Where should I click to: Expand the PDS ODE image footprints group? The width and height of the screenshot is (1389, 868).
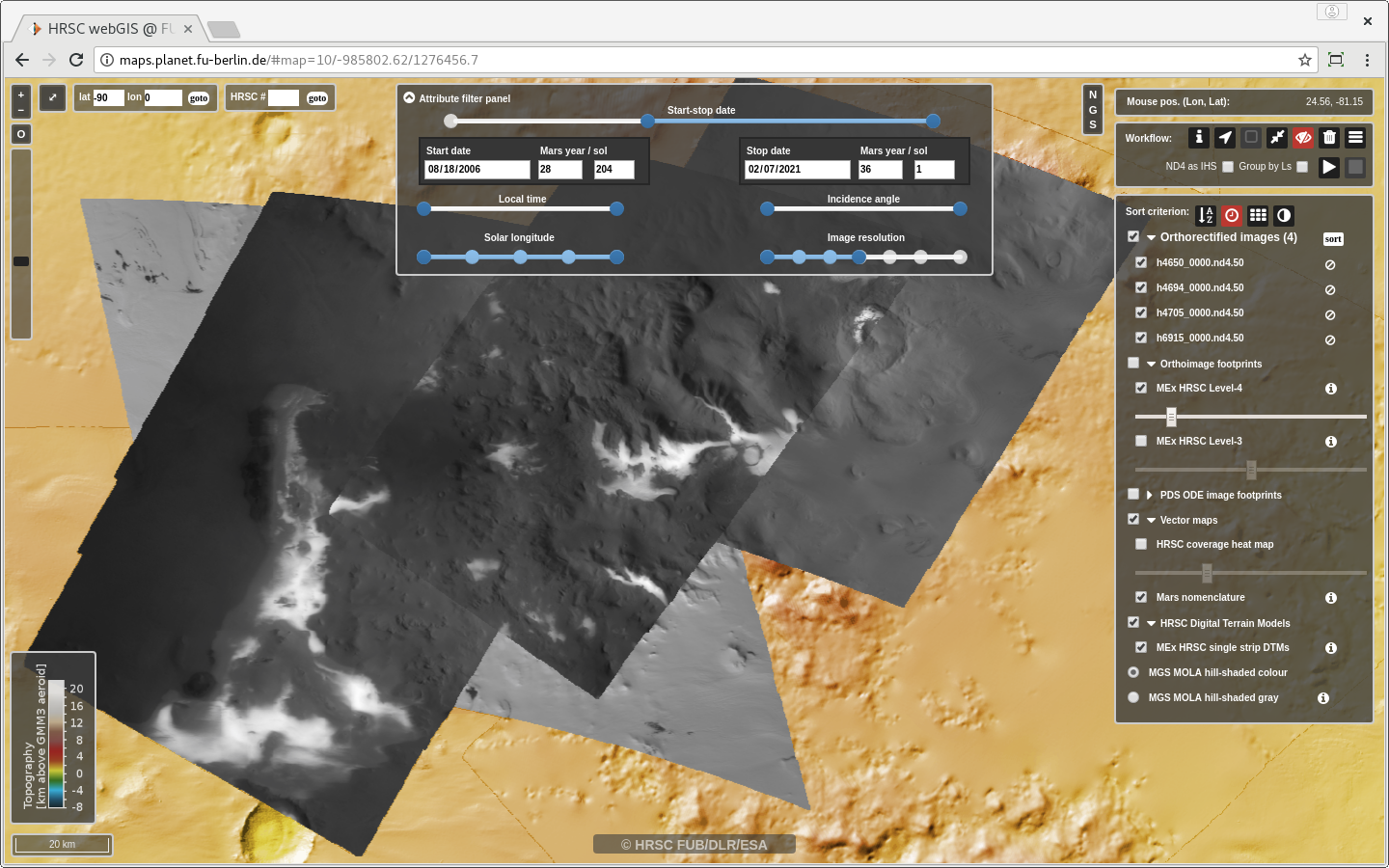click(x=1150, y=495)
